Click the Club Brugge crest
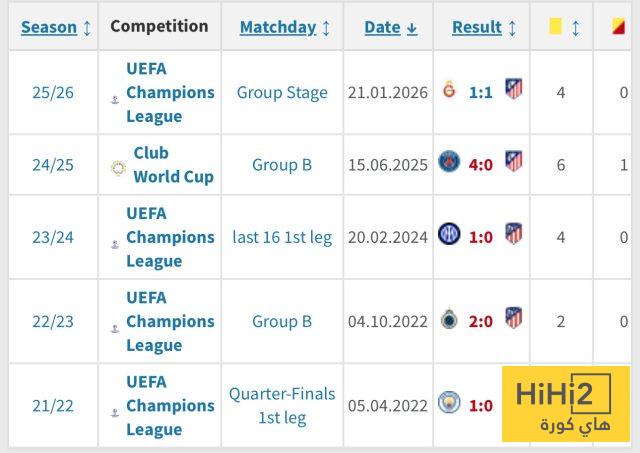 click(449, 320)
